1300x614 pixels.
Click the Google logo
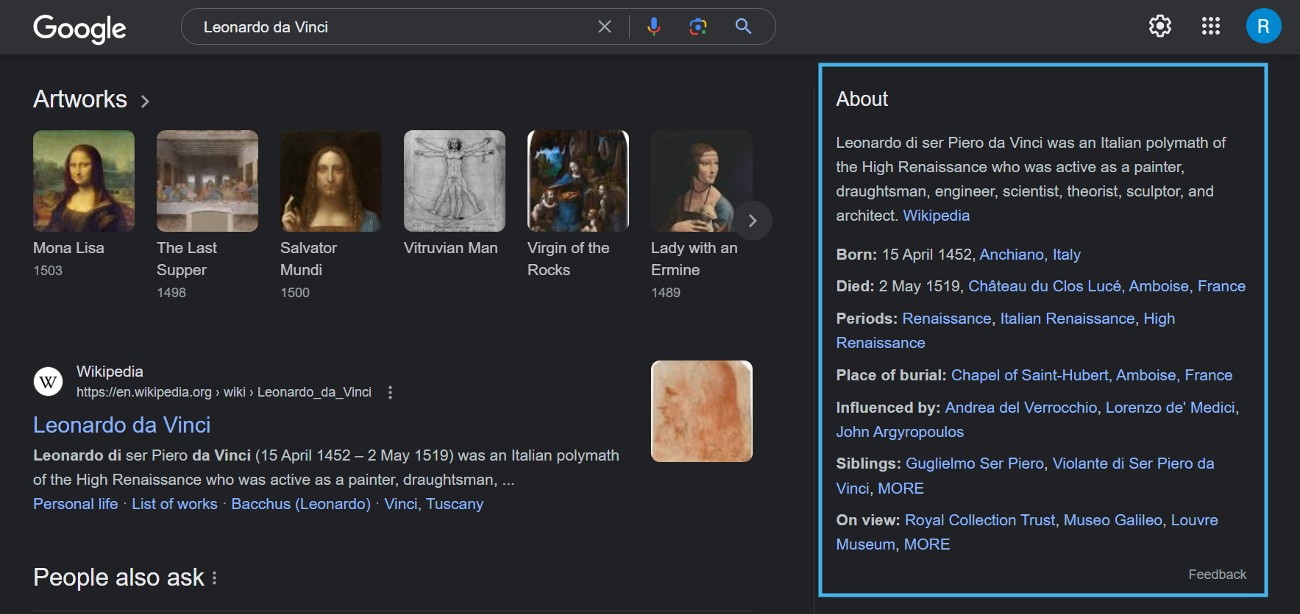click(79, 28)
